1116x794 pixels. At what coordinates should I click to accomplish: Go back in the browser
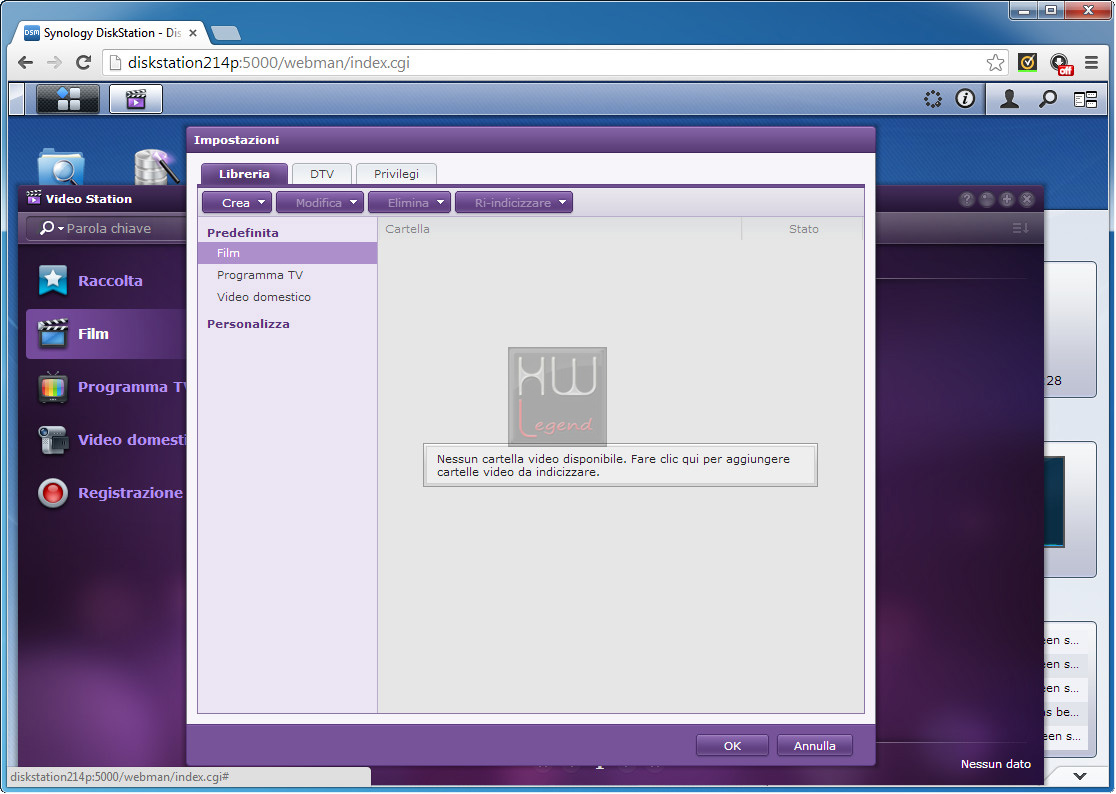pyautogui.click(x=26, y=63)
